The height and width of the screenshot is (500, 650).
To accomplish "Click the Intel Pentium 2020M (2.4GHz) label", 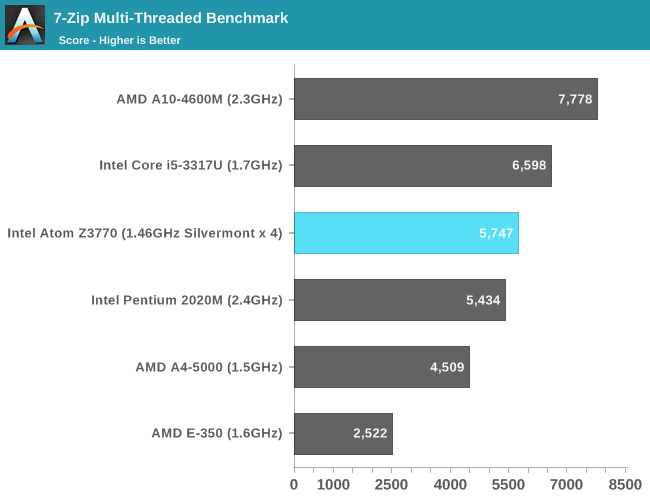I will (x=186, y=300).
